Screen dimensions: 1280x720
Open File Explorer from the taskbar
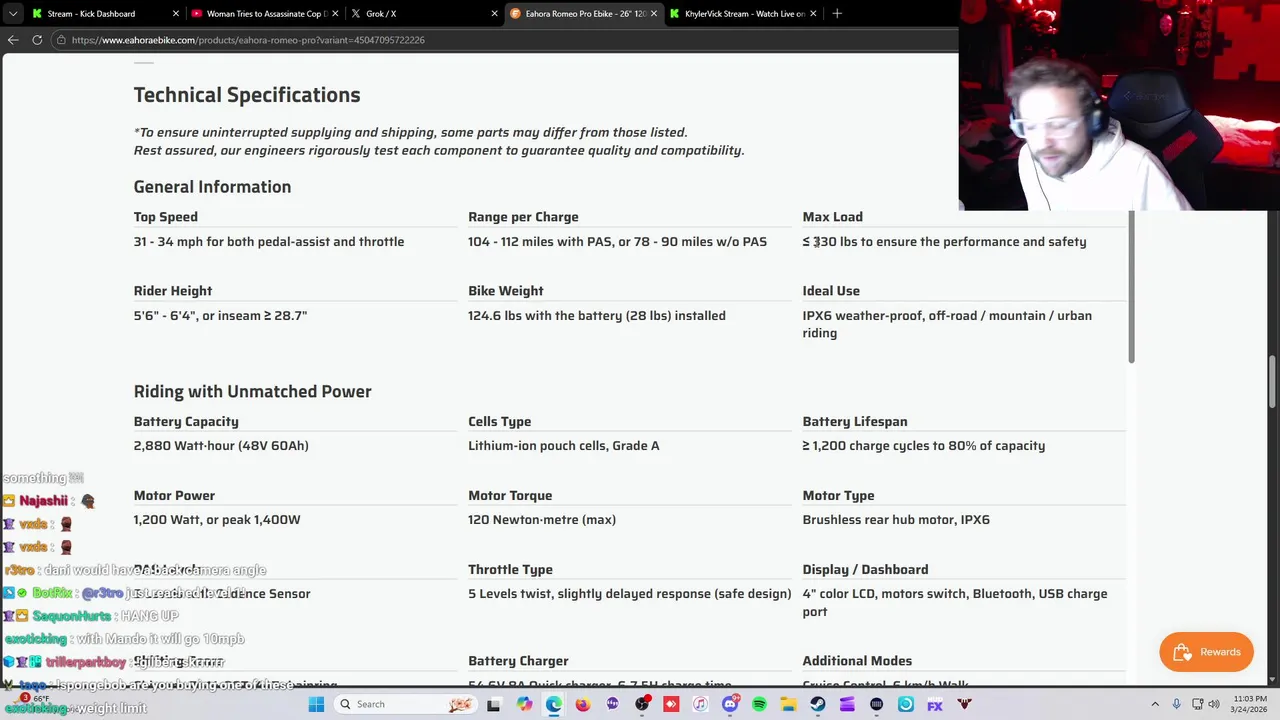click(789, 704)
